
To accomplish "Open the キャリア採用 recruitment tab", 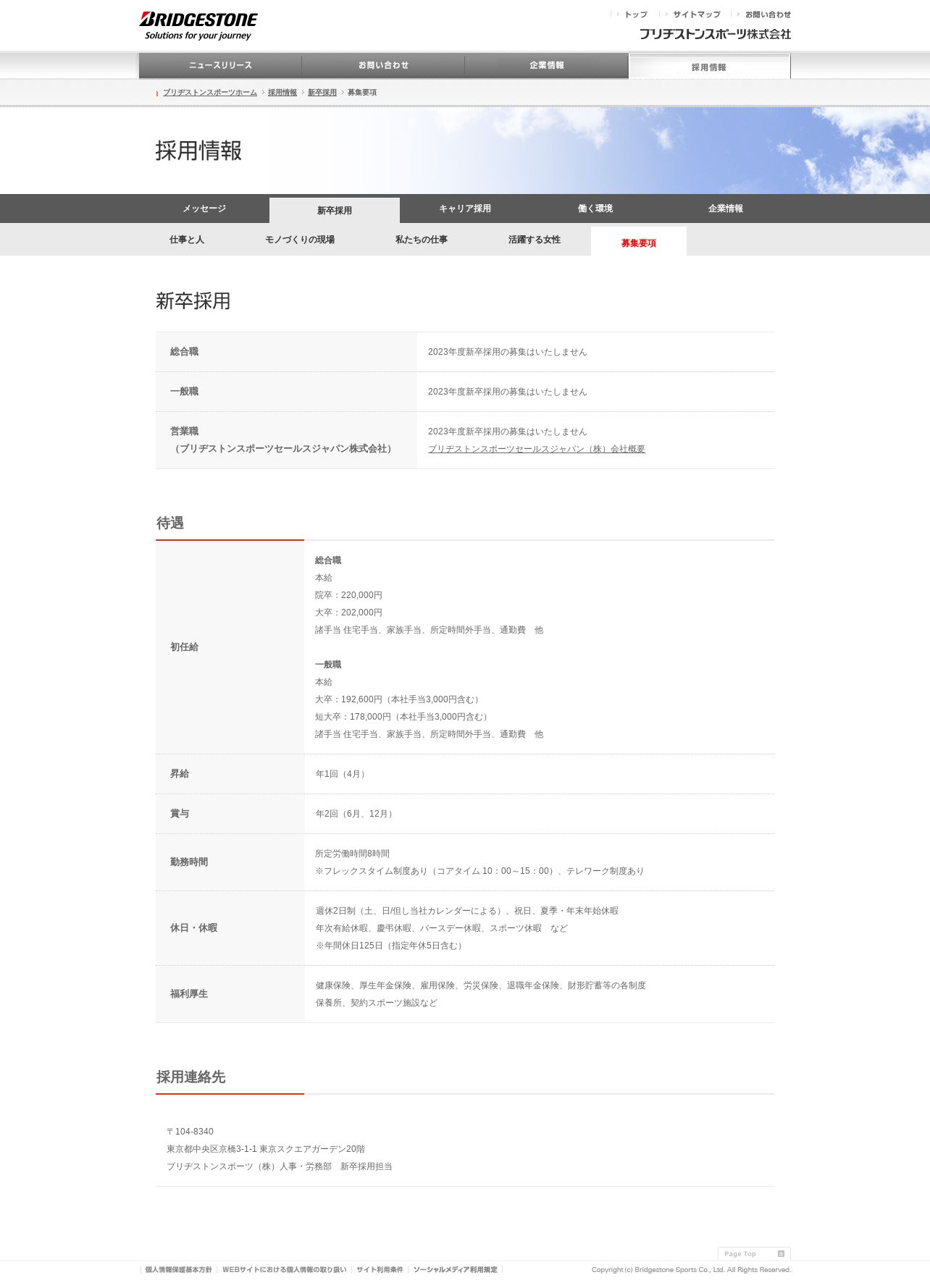I will tap(465, 209).
